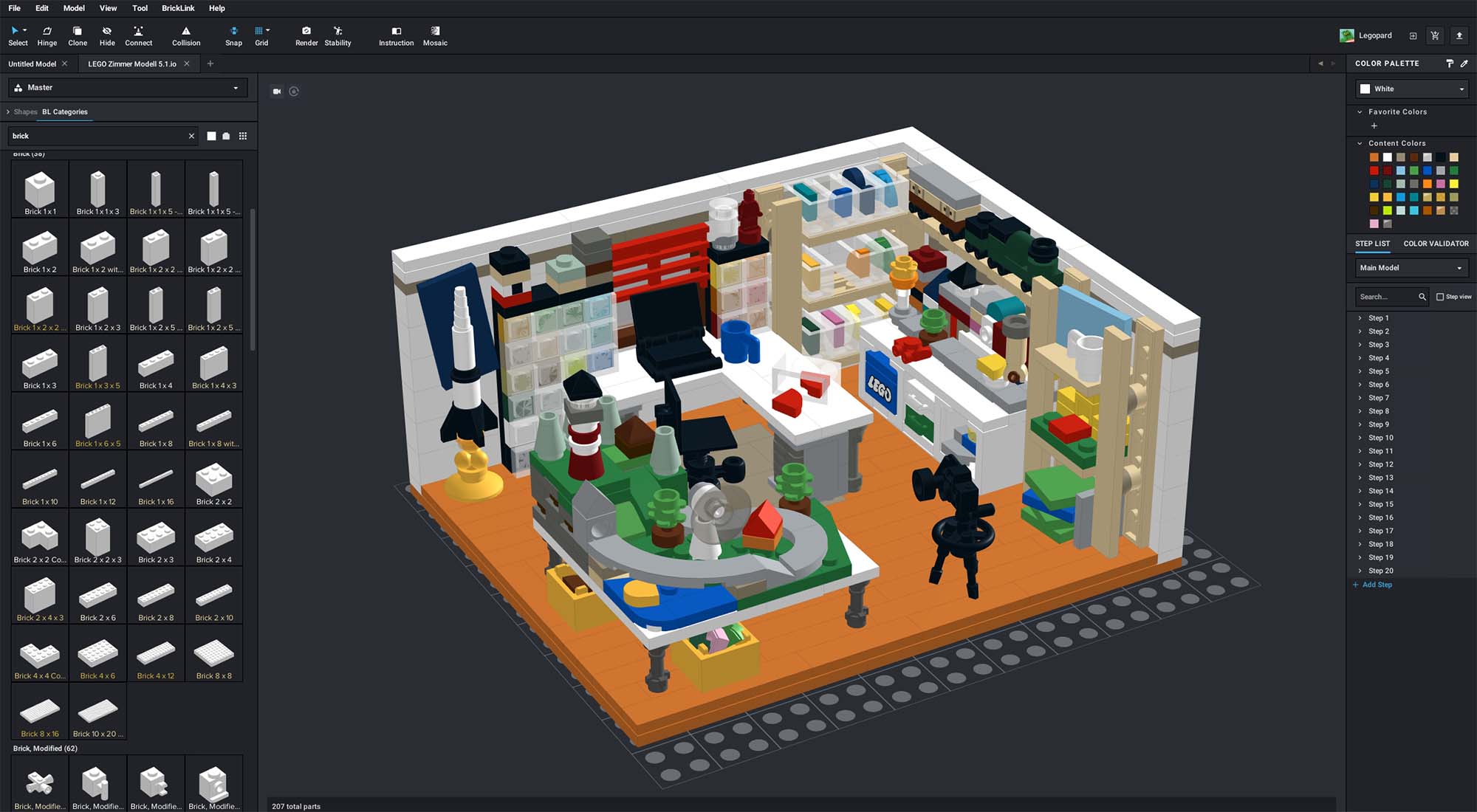Click the Clone tool icon
Viewport: 1477px width, 812px height.
(x=78, y=31)
